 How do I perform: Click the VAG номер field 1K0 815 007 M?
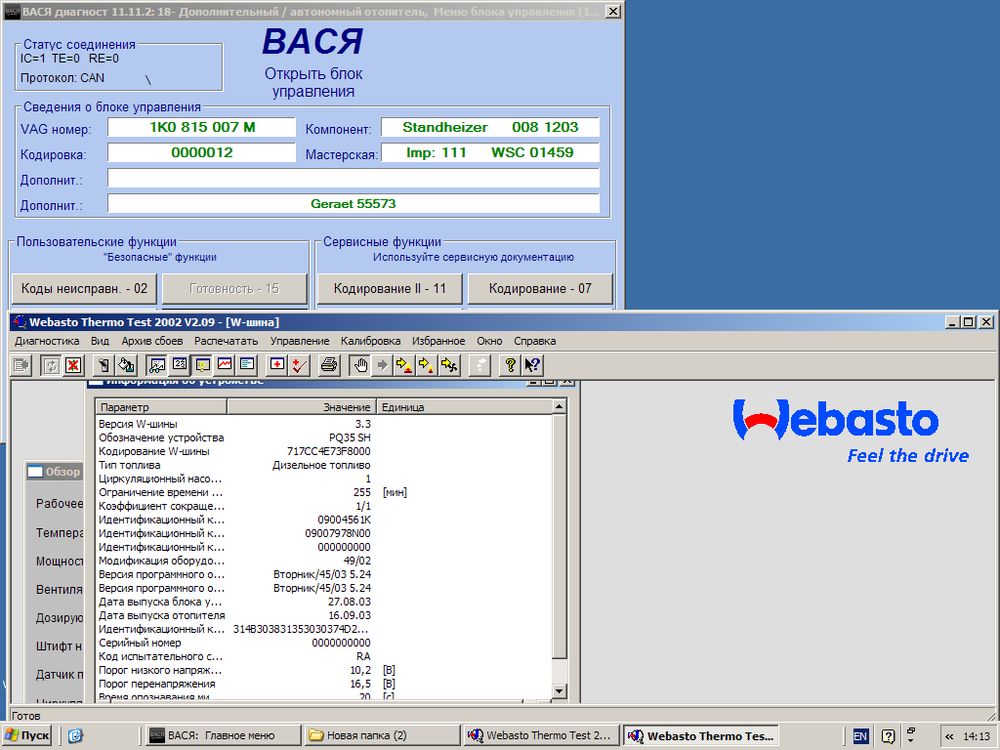tap(202, 127)
